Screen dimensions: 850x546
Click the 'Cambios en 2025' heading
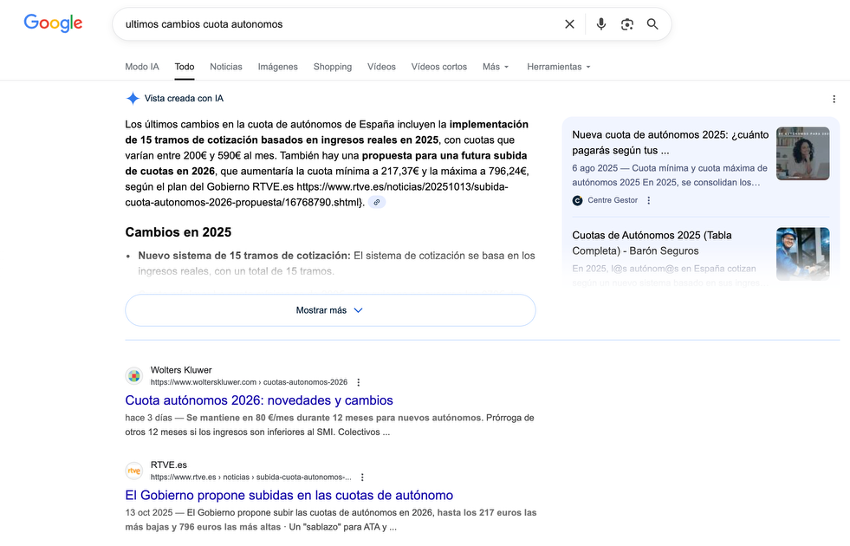pyautogui.click(x=178, y=232)
